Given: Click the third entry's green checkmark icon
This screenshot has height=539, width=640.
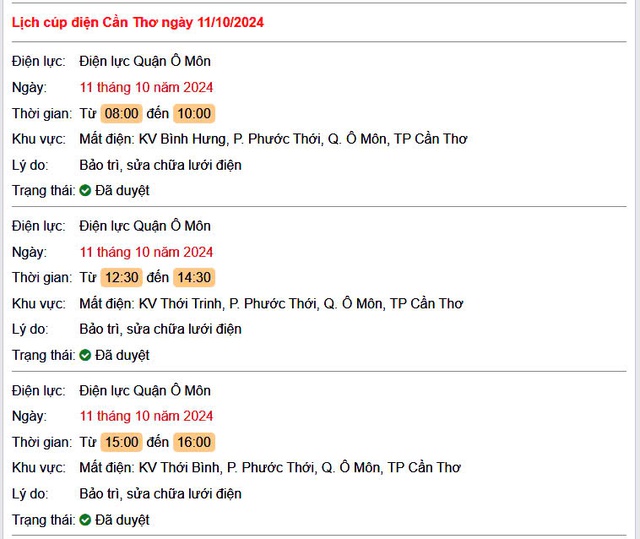Looking at the screenshot, I should click(x=85, y=520).
